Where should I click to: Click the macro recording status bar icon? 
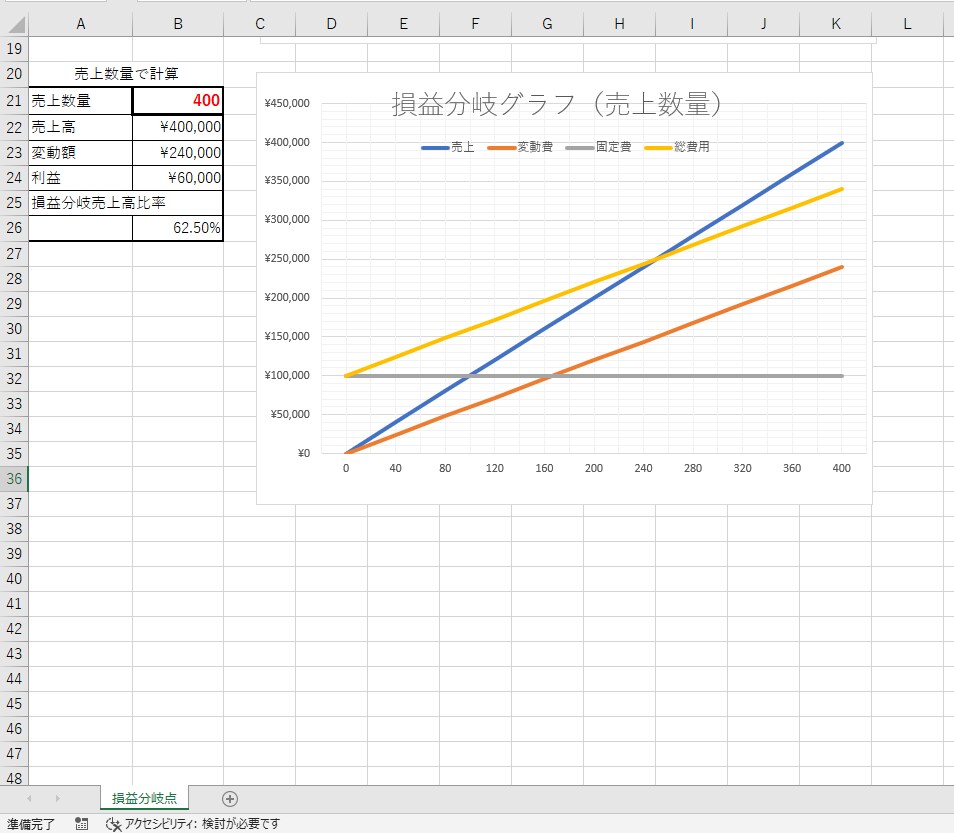click(82, 824)
